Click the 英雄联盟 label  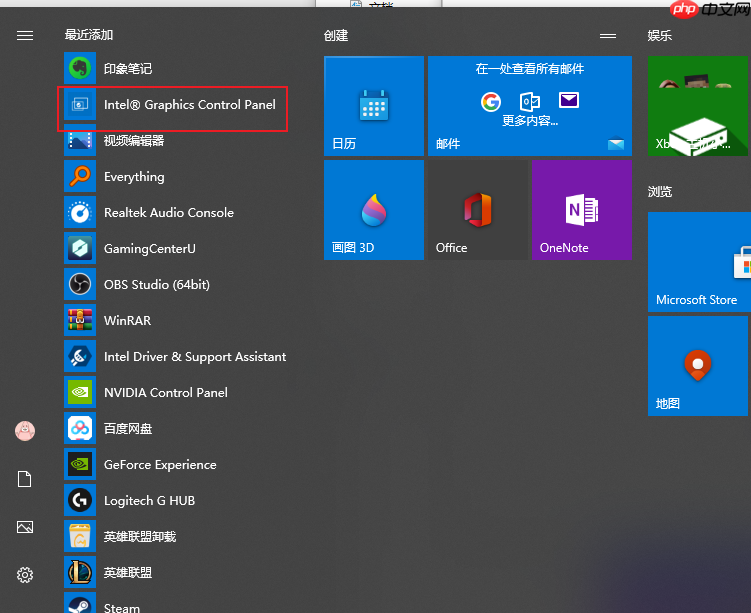point(128,572)
